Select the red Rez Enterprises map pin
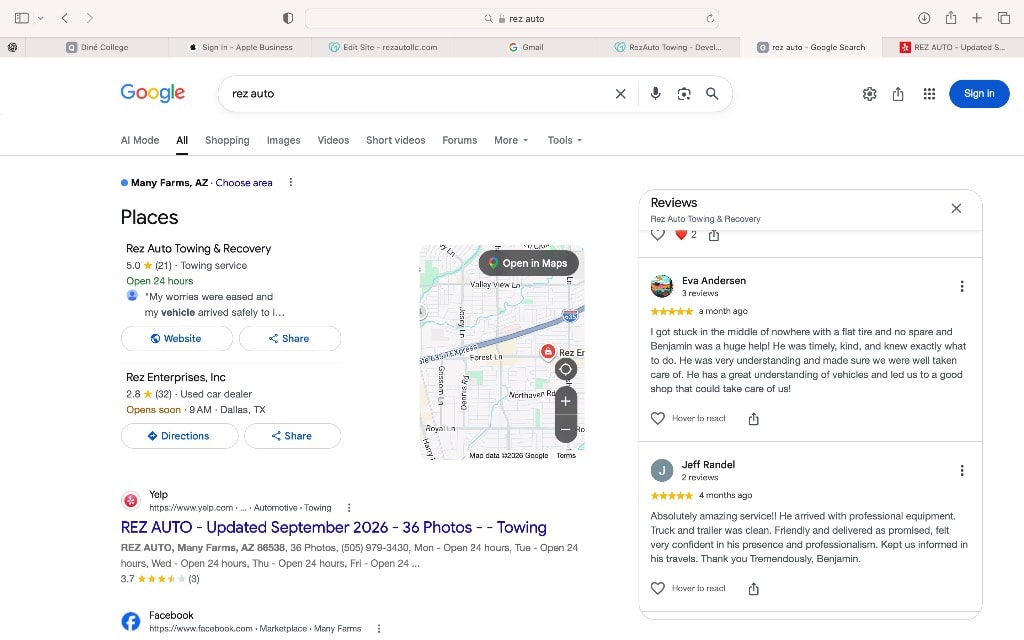Viewport: 1024px width, 640px height. (x=548, y=351)
